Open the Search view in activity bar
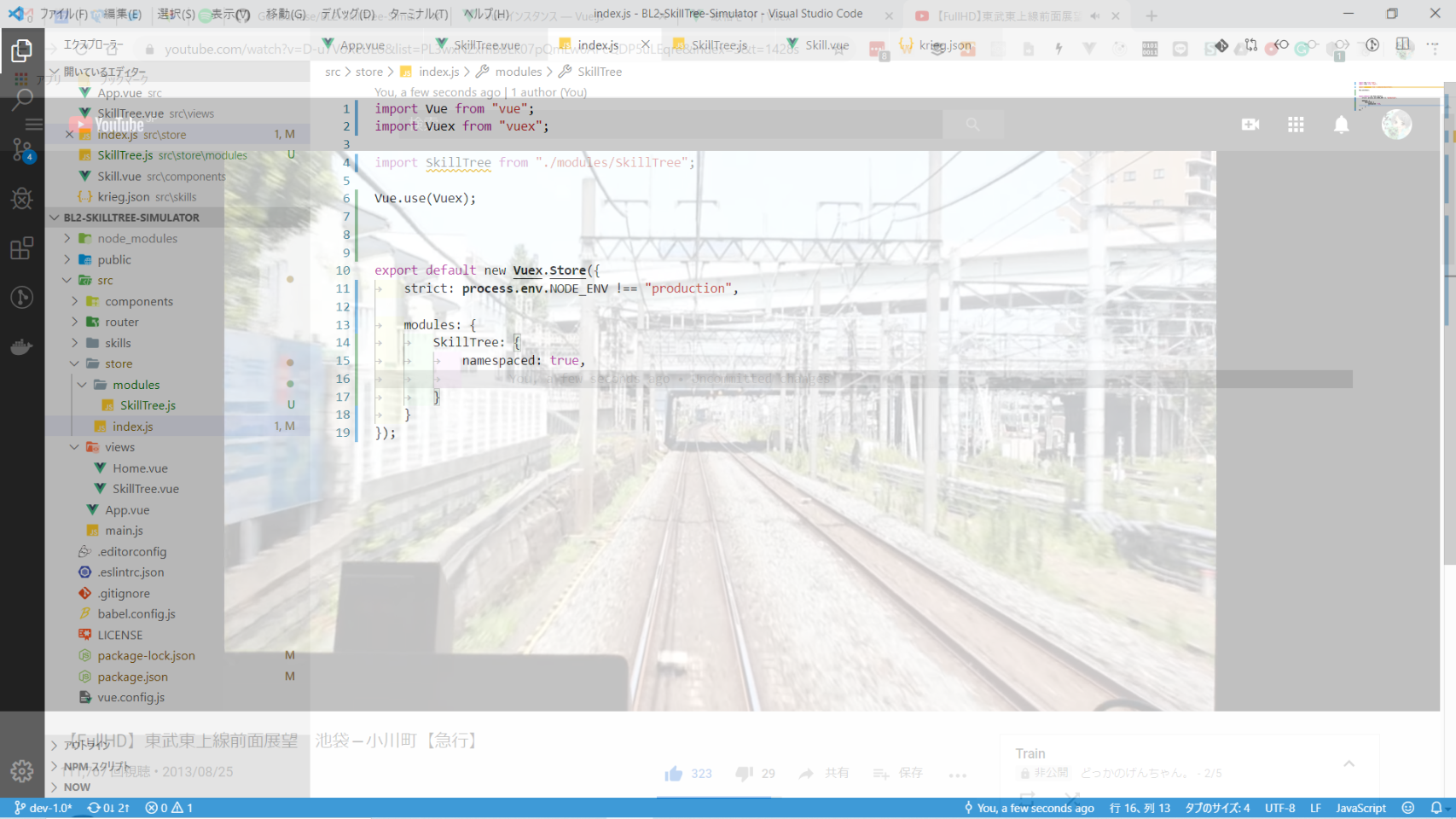Screen dimensions: 1456x819 22,100
